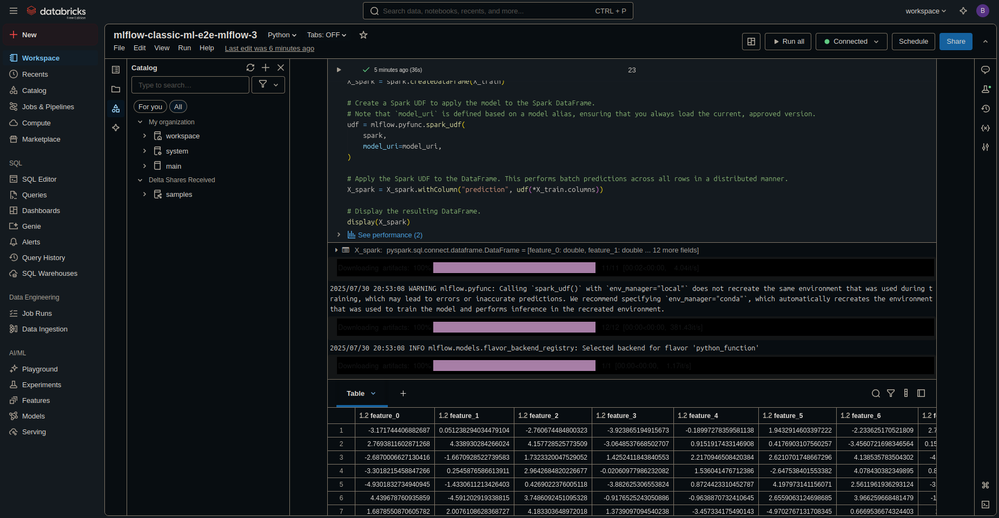Search within the results table
999x518 pixels.
tap(875, 394)
